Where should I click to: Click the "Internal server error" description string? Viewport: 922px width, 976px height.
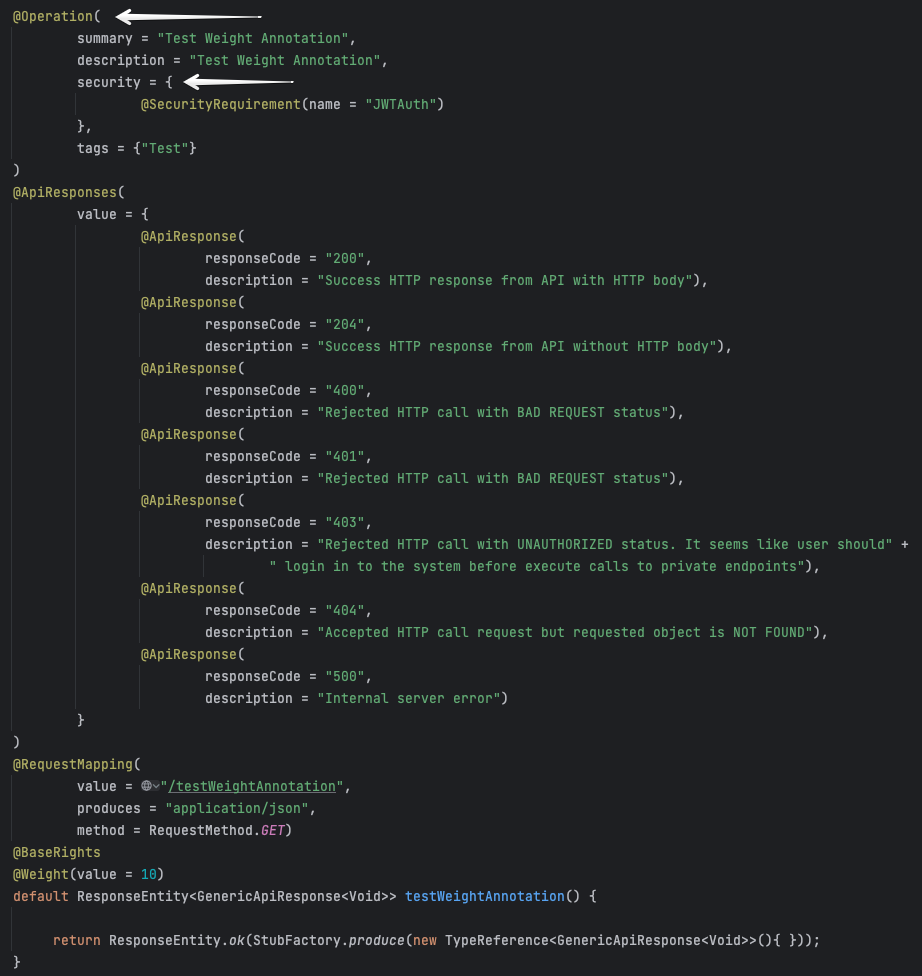tap(412, 699)
